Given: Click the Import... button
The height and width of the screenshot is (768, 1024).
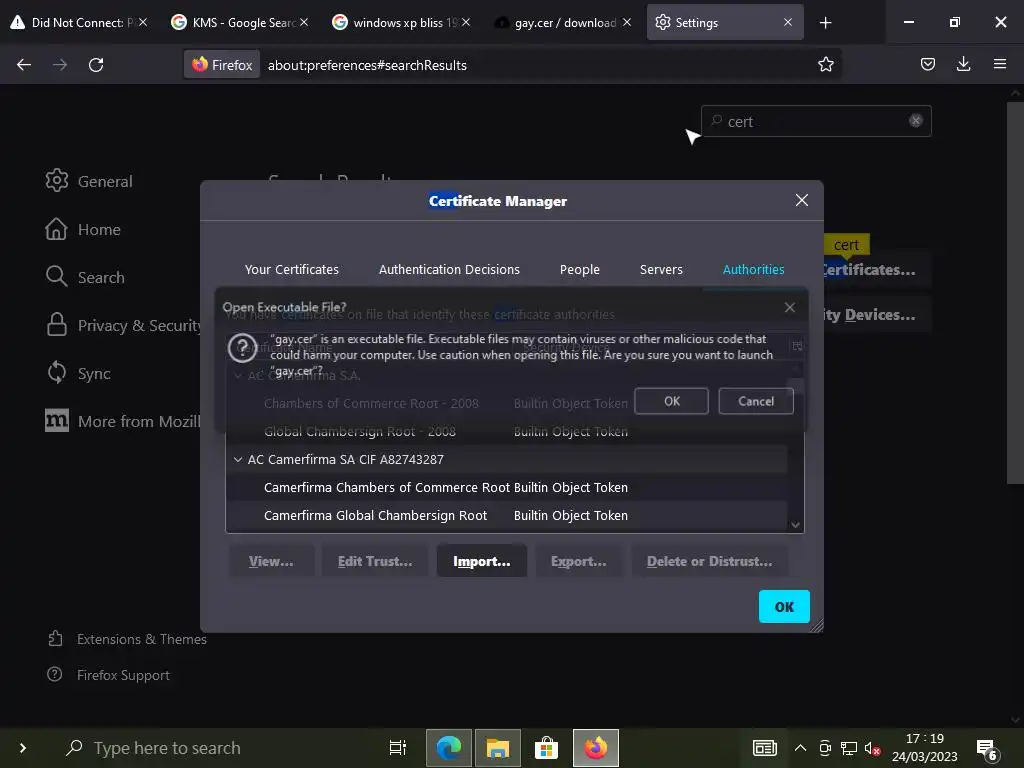Looking at the screenshot, I should tap(481, 561).
